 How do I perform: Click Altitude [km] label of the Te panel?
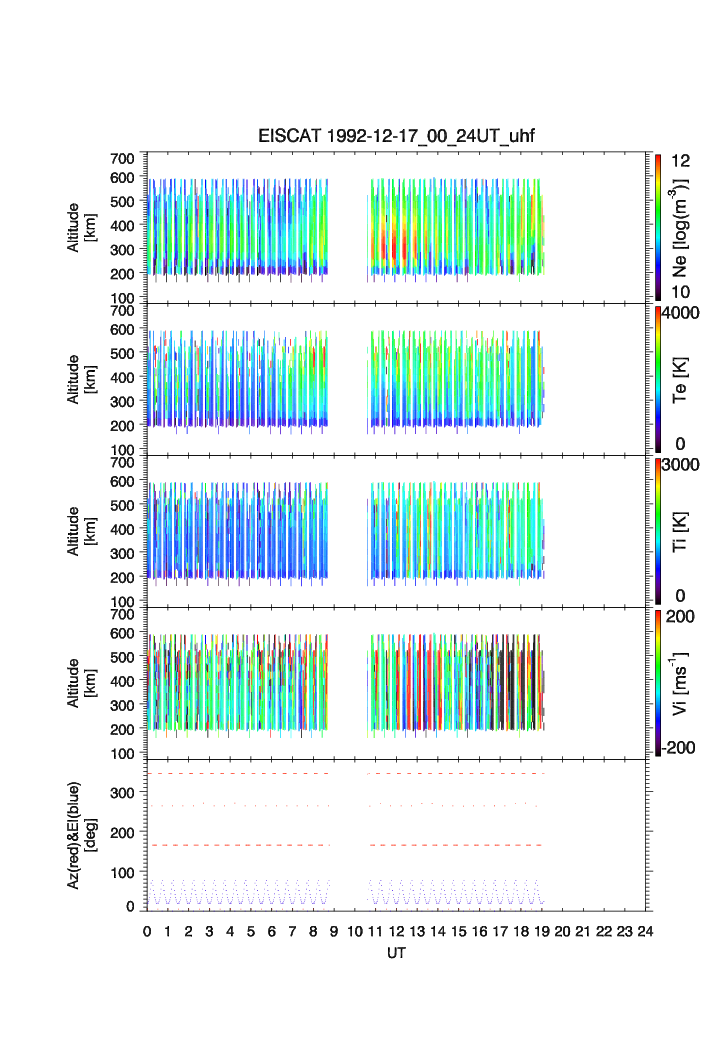click(81, 380)
